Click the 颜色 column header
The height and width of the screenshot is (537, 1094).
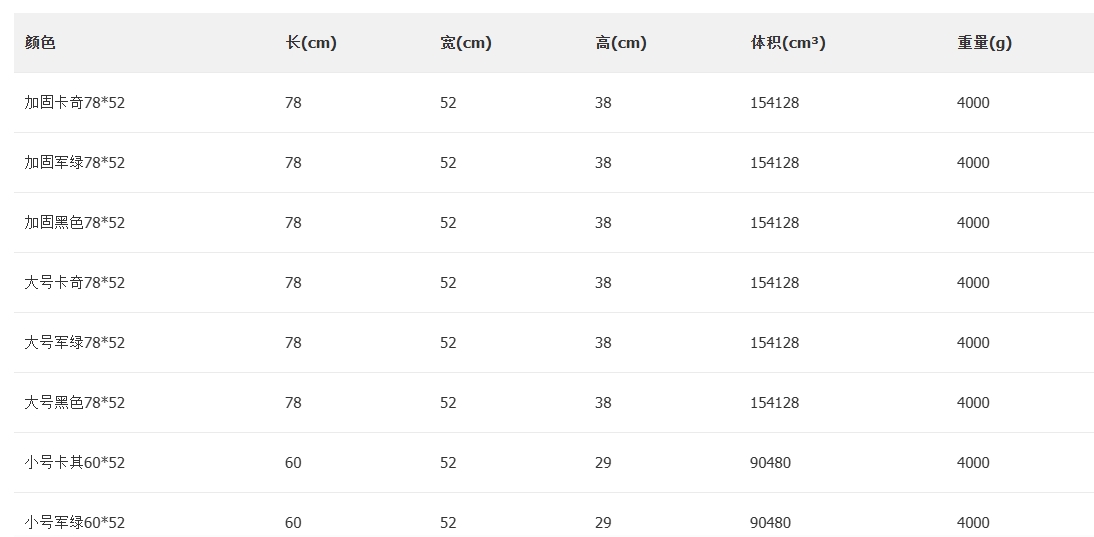coord(40,43)
